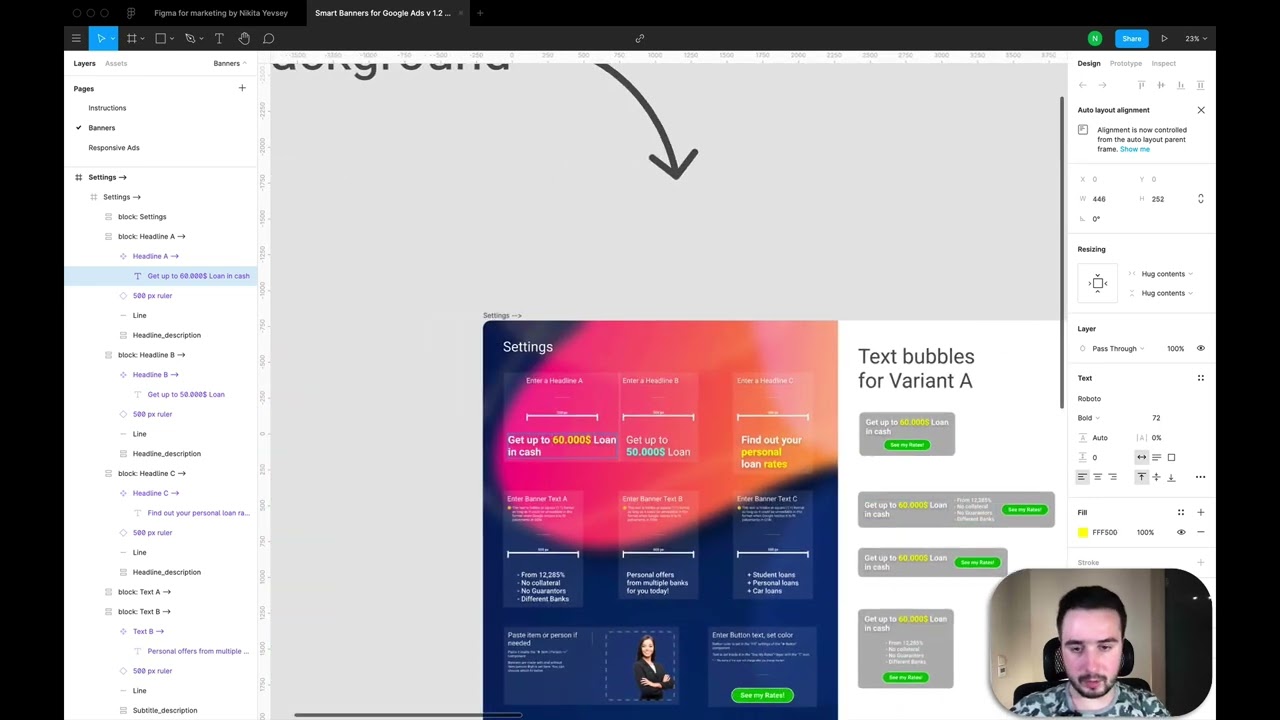Image resolution: width=1280 pixels, height=720 pixels.
Task: Switch to the Prototype tab
Action: click(x=1125, y=63)
